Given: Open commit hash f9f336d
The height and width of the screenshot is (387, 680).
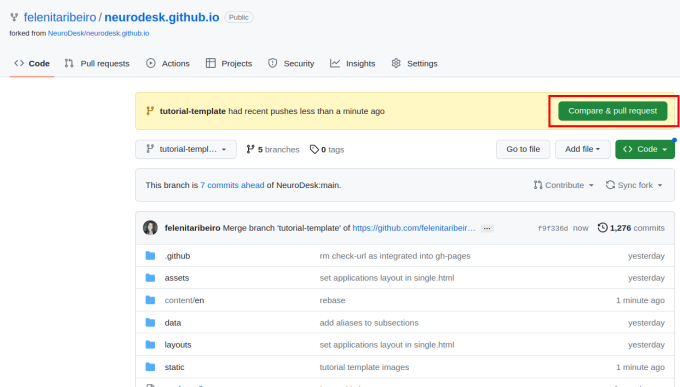Looking at the screenshot, I should pos(552,228).
